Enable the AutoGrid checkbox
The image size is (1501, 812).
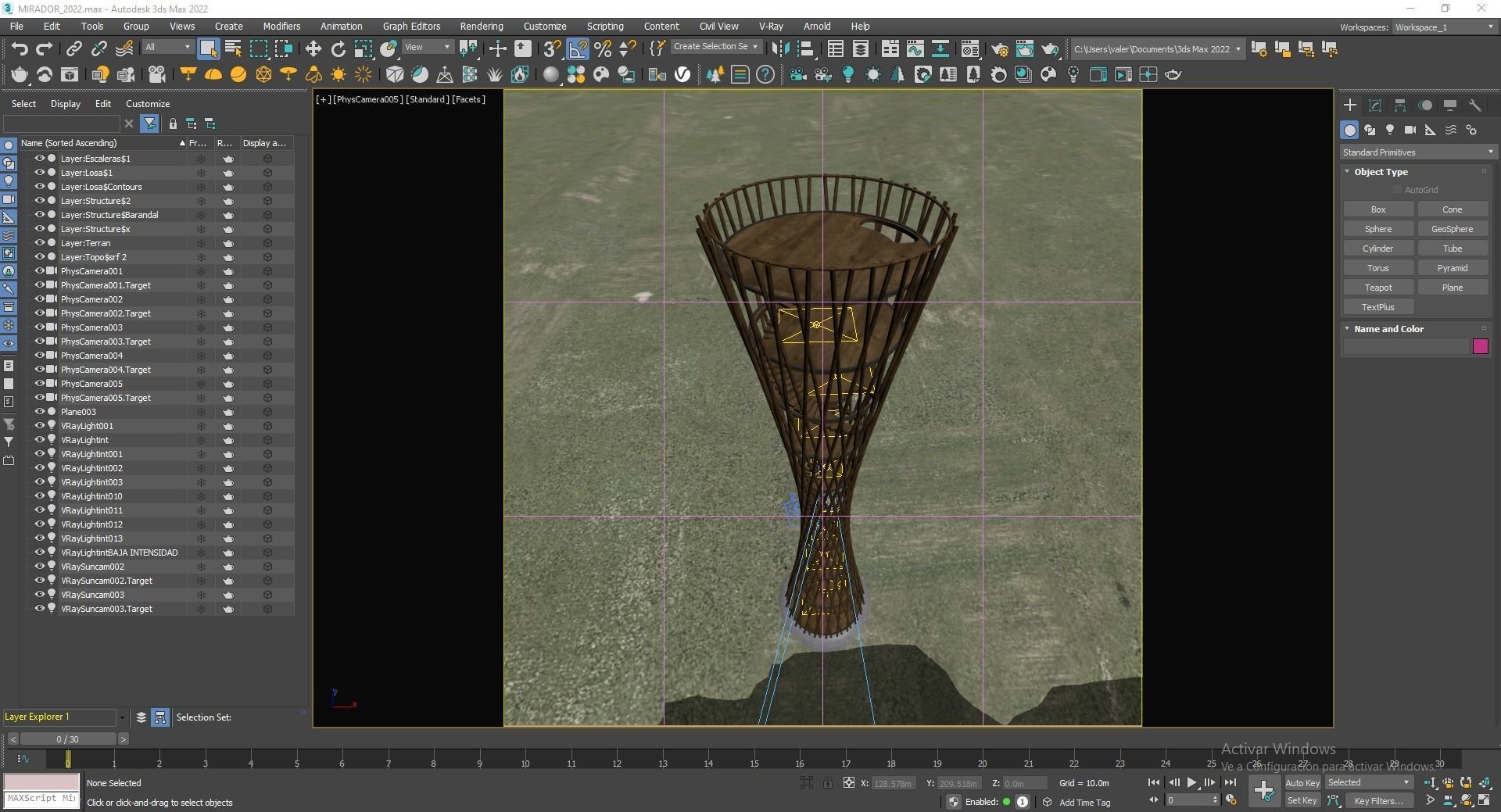(x=1397, y=190)
